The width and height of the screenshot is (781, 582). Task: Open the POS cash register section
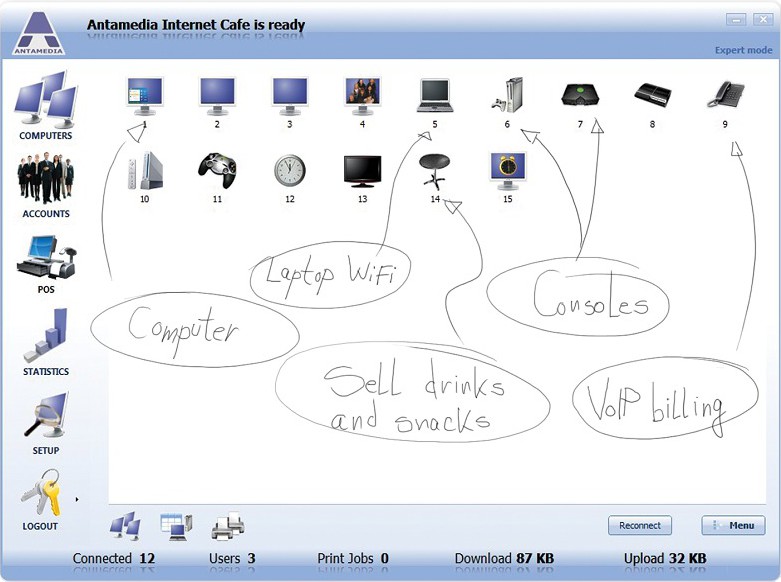click(x=46, y=264)
